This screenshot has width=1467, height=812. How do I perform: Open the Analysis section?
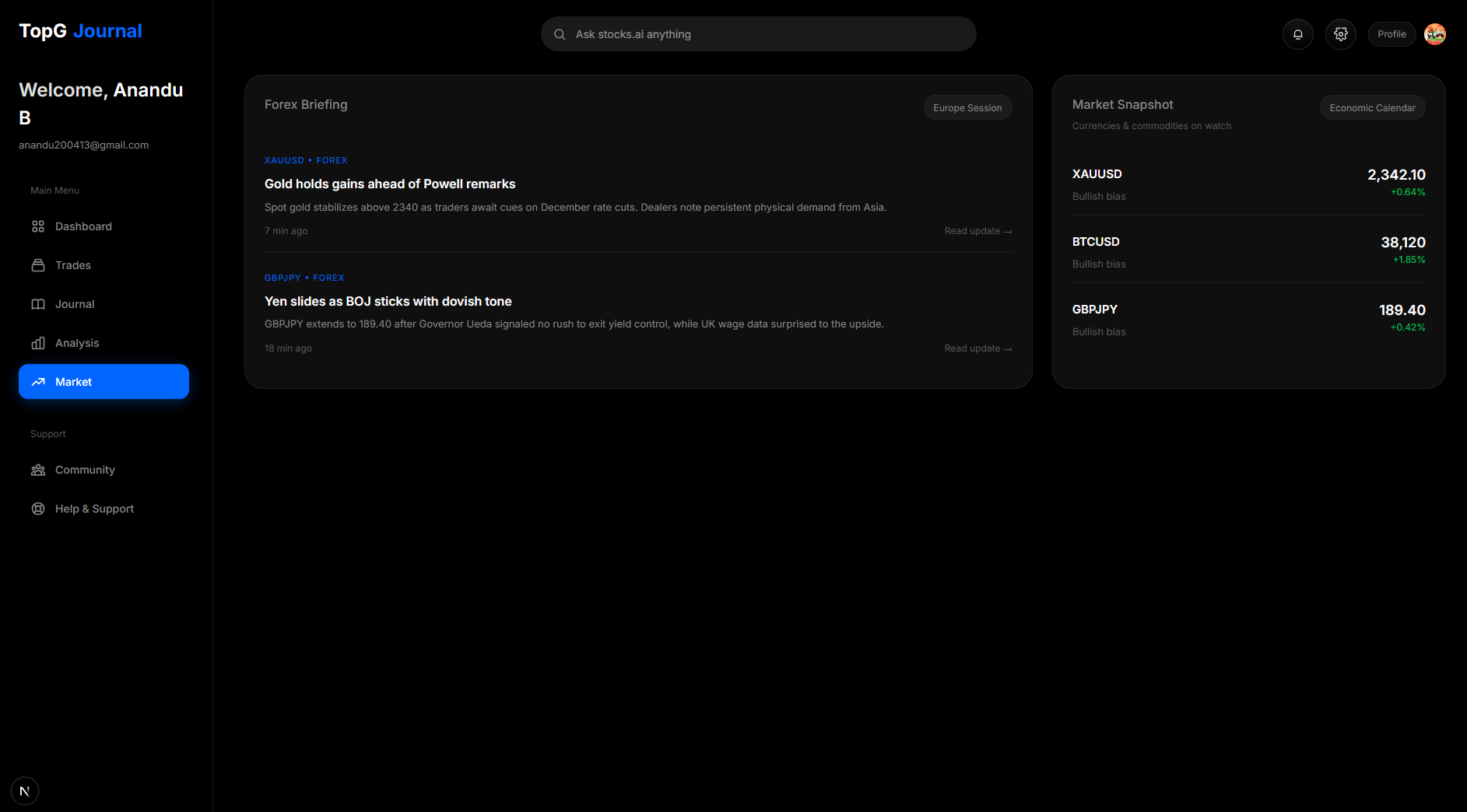(77, 343)
